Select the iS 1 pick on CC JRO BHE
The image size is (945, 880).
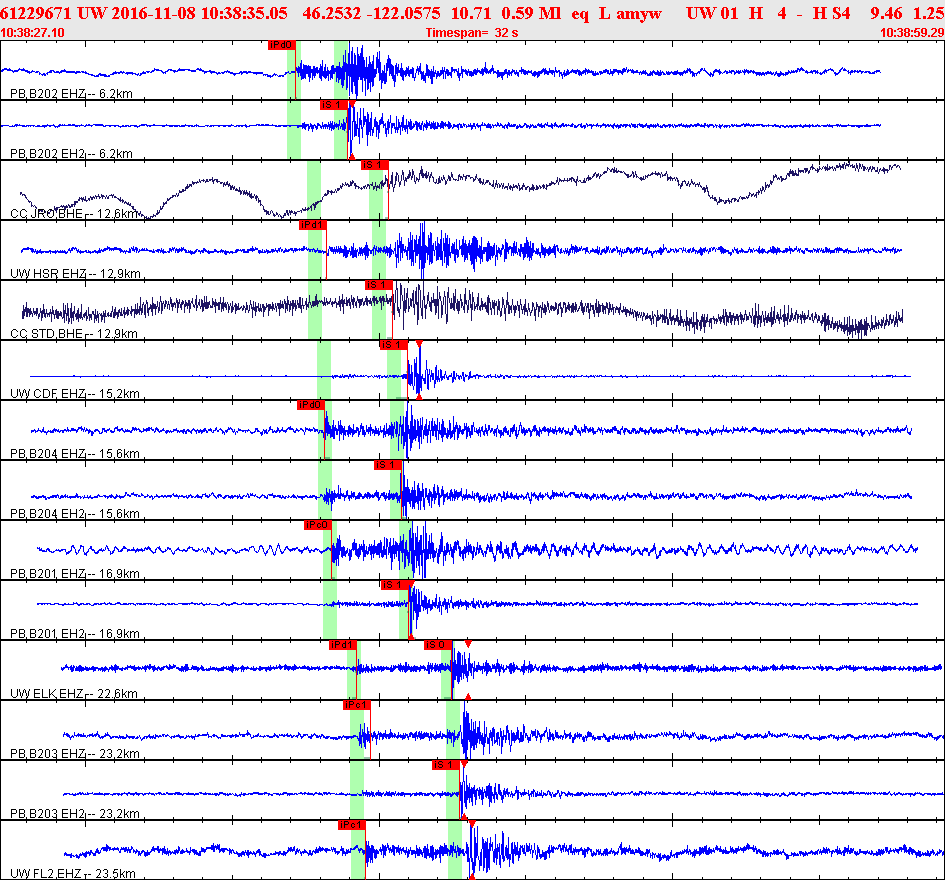point(374,165)
